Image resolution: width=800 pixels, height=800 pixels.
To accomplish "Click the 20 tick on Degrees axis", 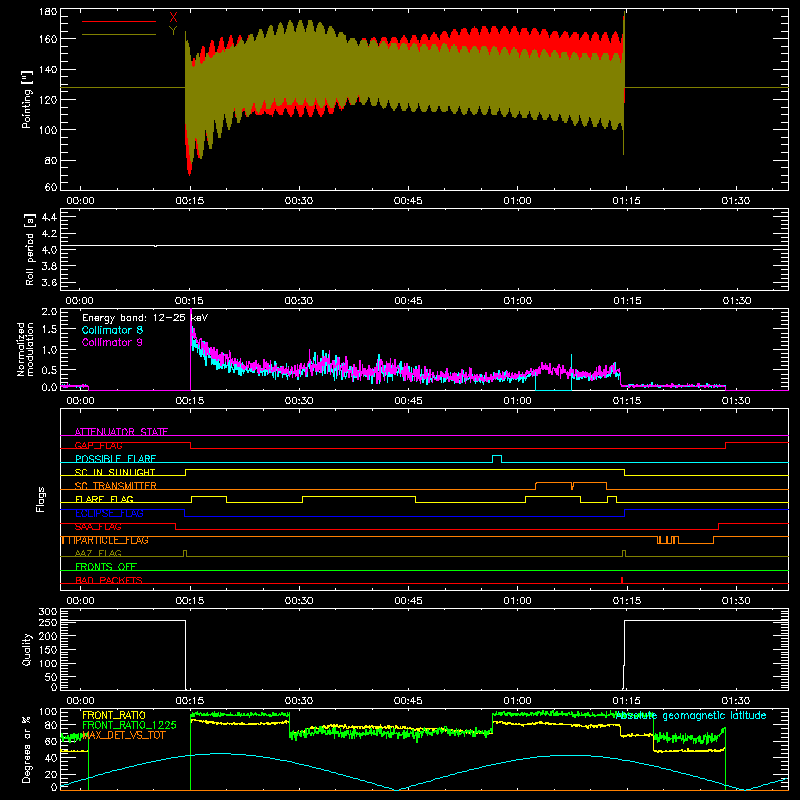I will tap(51, 774).
